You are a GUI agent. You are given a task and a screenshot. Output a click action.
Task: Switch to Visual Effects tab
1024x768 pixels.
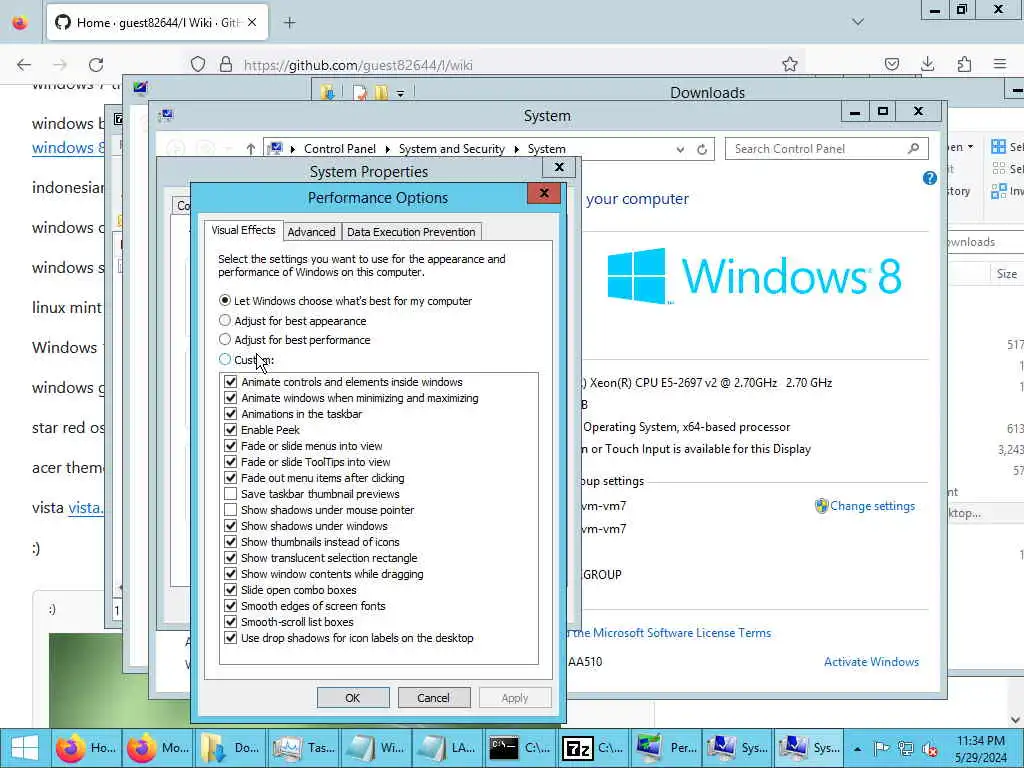point(244,230)
